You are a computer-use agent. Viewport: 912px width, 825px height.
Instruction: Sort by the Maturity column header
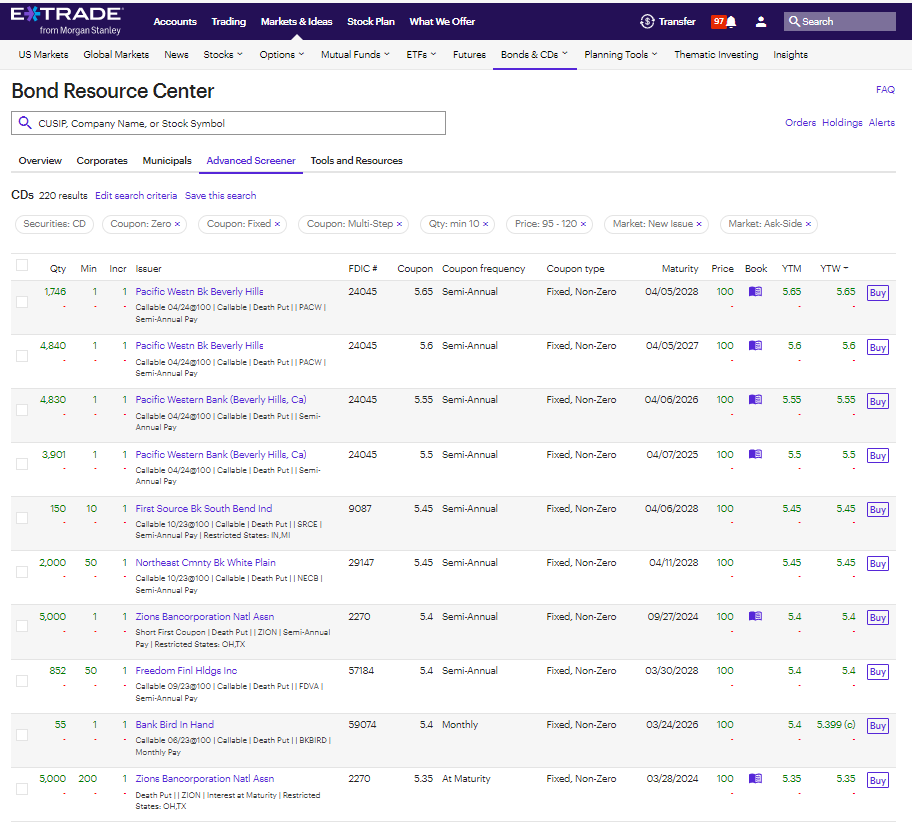(x=679, y=268)
